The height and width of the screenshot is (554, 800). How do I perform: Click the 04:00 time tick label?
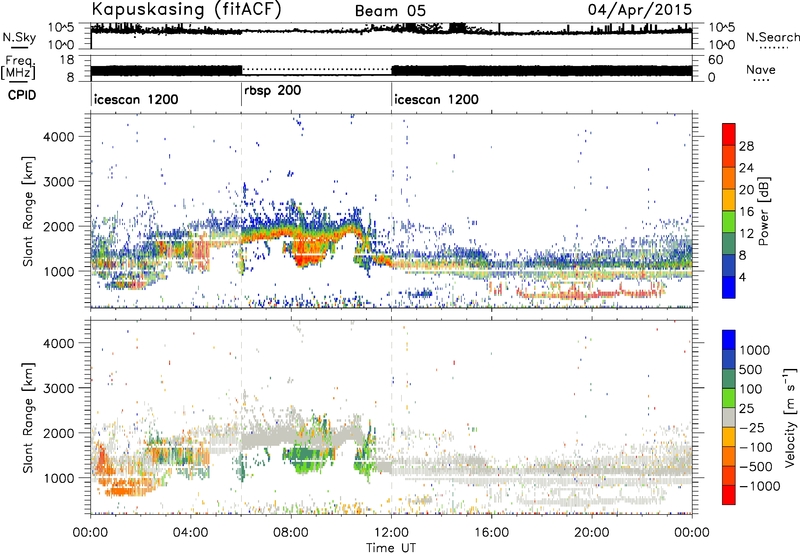(x=190, y=533)
